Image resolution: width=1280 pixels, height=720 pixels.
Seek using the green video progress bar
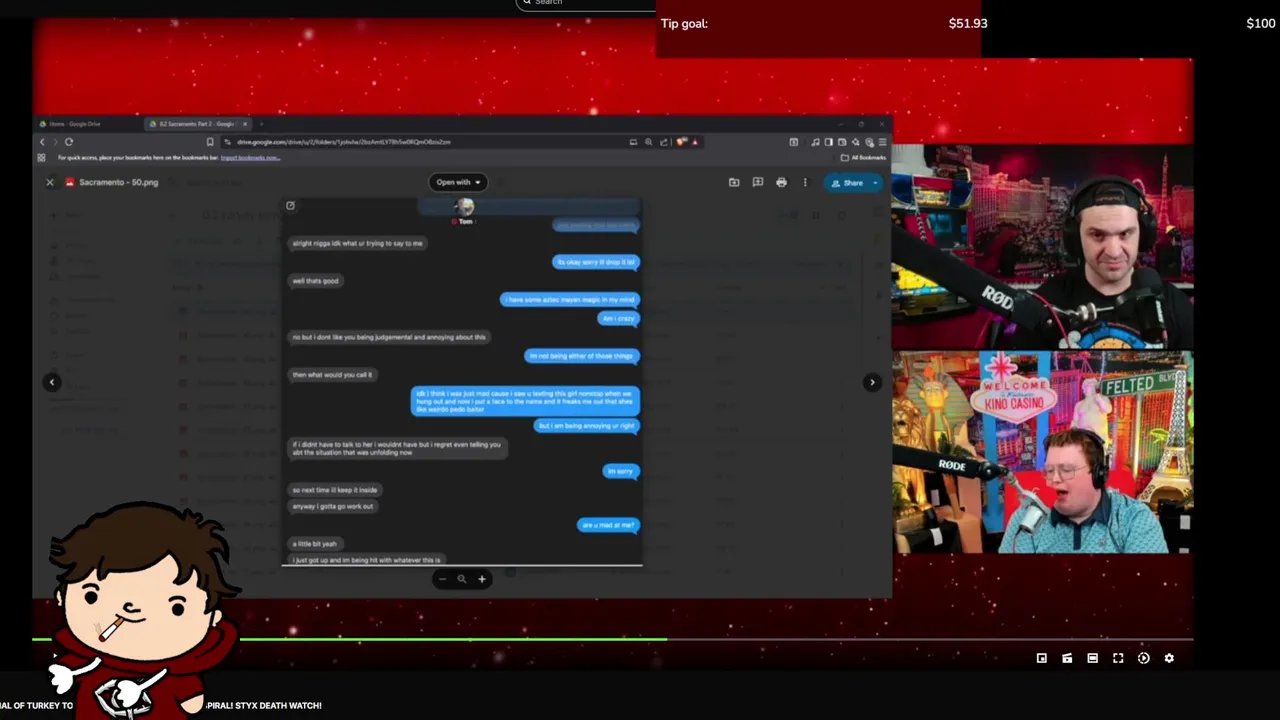612,639
